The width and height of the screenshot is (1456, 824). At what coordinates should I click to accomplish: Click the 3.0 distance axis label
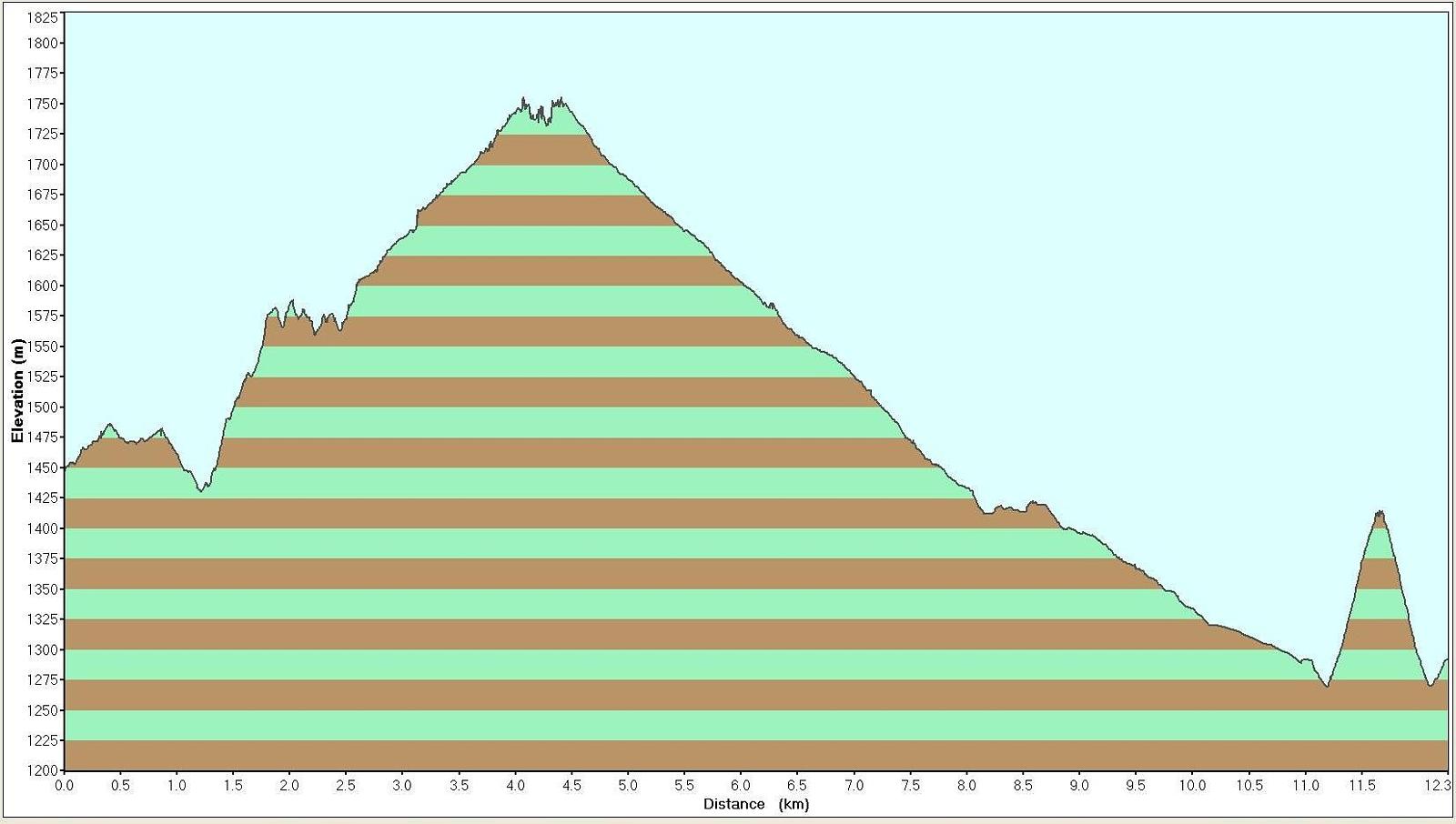pyautogui.click(x=402, y=786)
